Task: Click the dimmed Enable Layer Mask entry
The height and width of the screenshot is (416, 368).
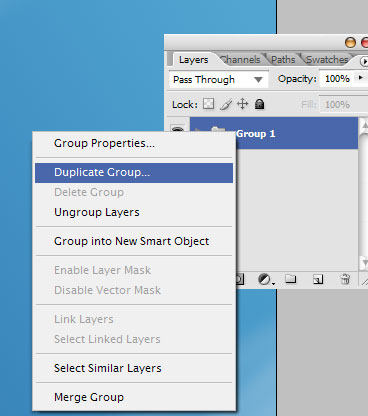Action: pyautogui.click(x=134, y=270)
